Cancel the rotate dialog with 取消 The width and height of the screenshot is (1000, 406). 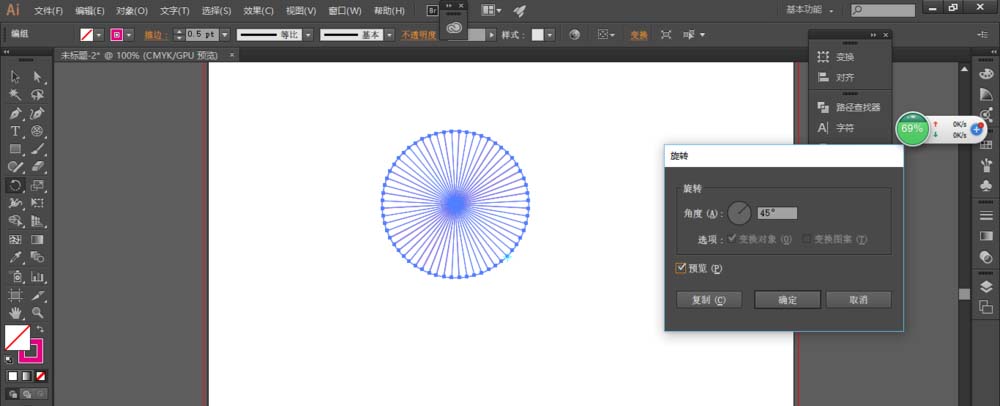858,300
